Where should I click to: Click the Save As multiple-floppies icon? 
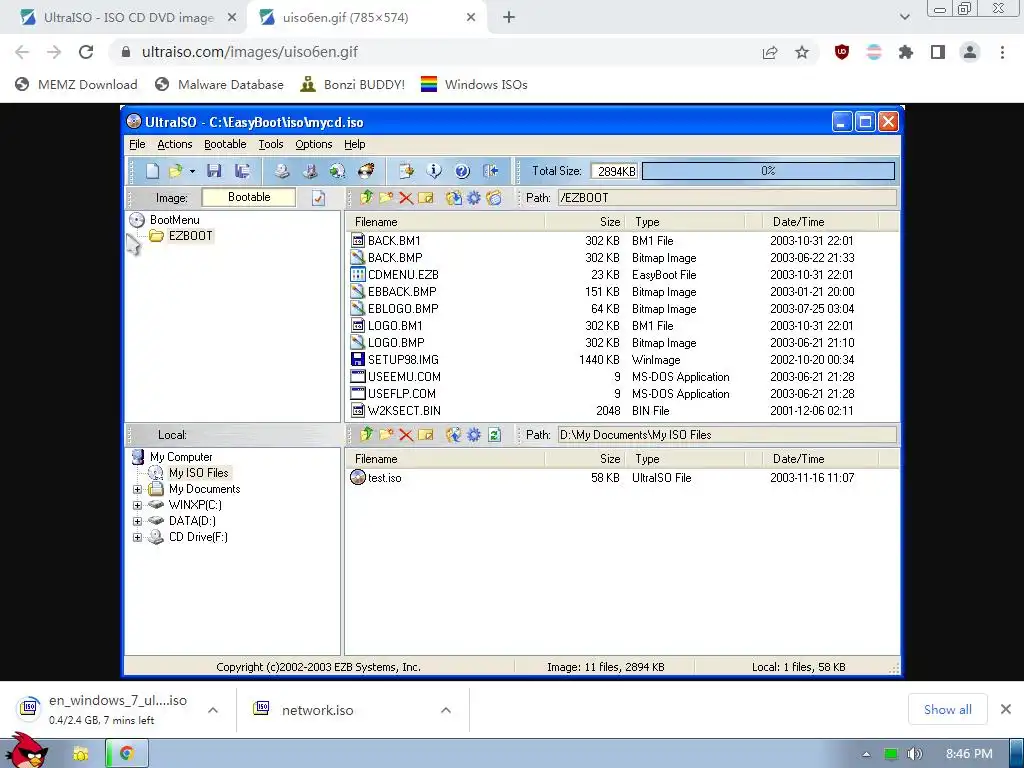pos(242,171)
